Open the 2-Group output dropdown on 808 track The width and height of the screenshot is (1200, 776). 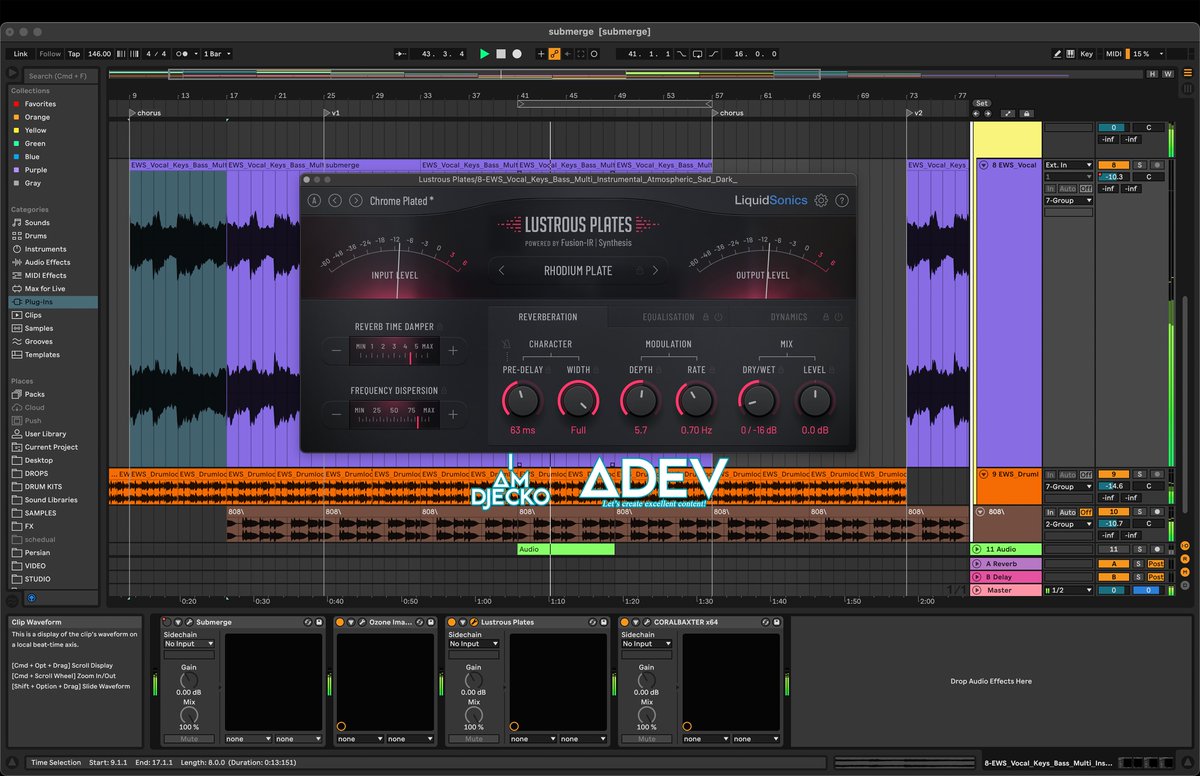[1069, 524]
